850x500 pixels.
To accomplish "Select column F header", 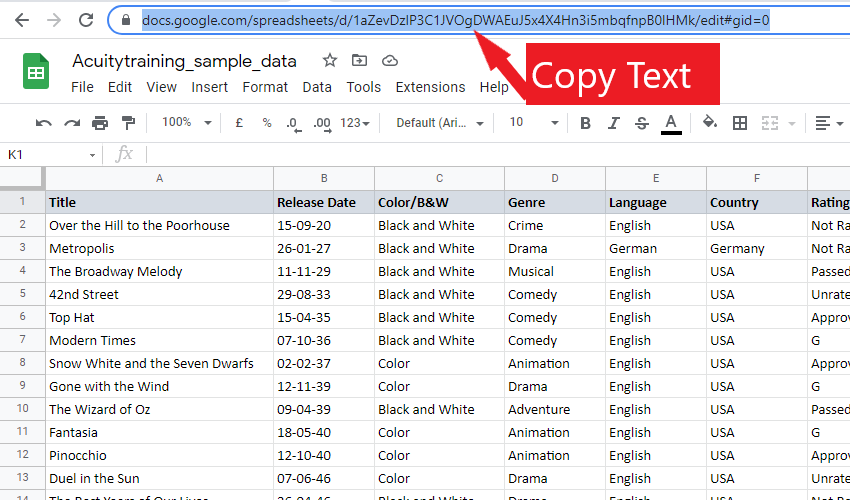I will 757,178.
